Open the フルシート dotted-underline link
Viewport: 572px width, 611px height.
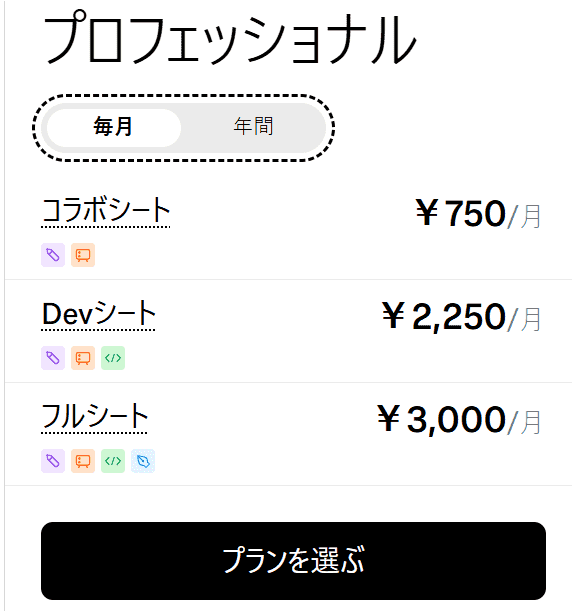click(x=94, y=417)
